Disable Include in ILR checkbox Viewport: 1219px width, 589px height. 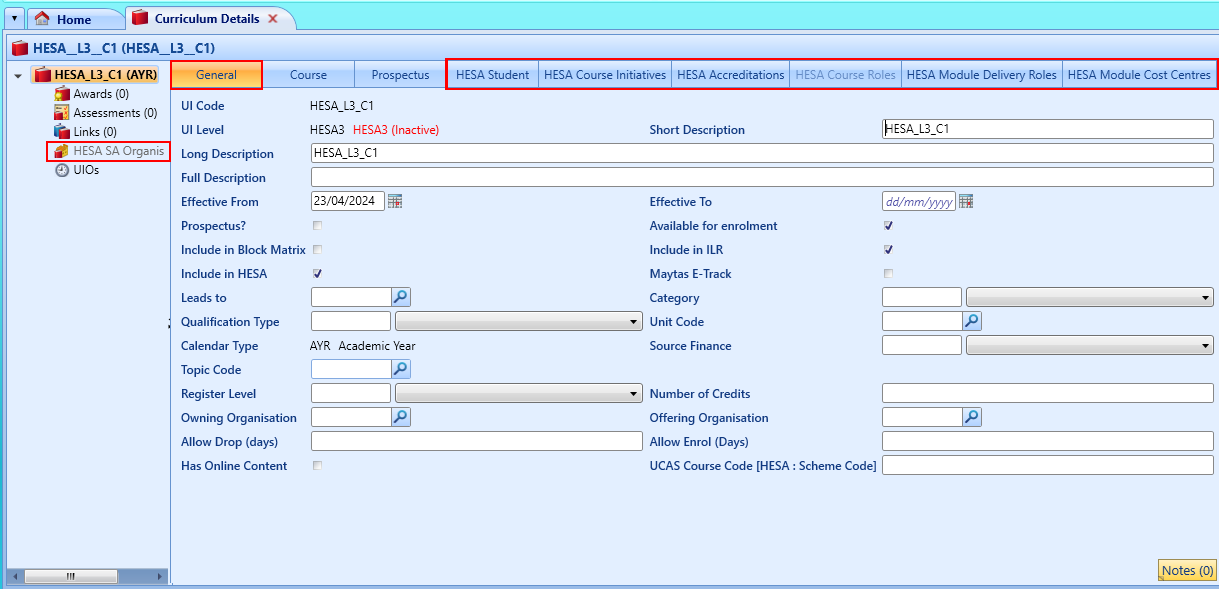coord(888,249)
